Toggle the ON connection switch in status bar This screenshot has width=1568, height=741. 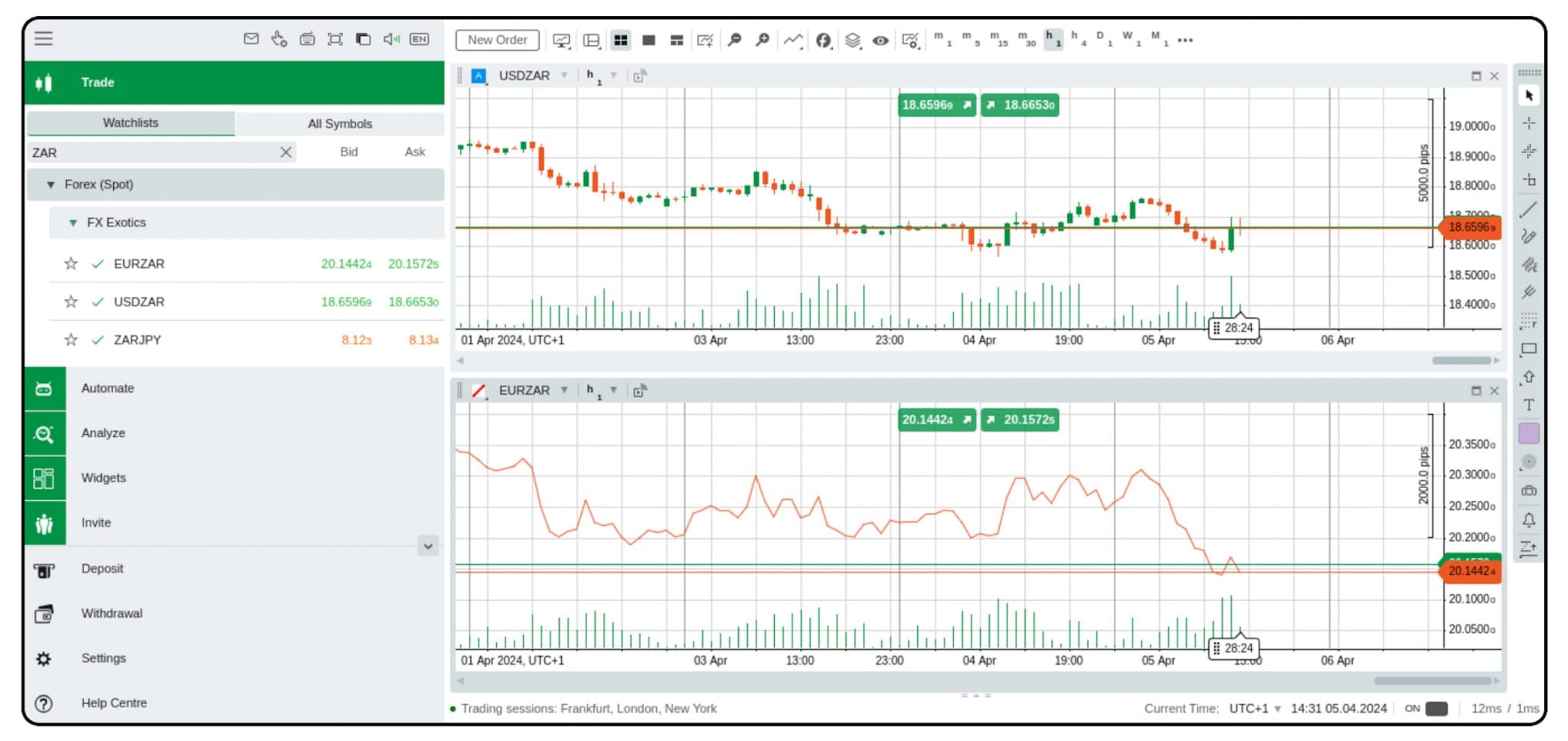pos(1436,709)
